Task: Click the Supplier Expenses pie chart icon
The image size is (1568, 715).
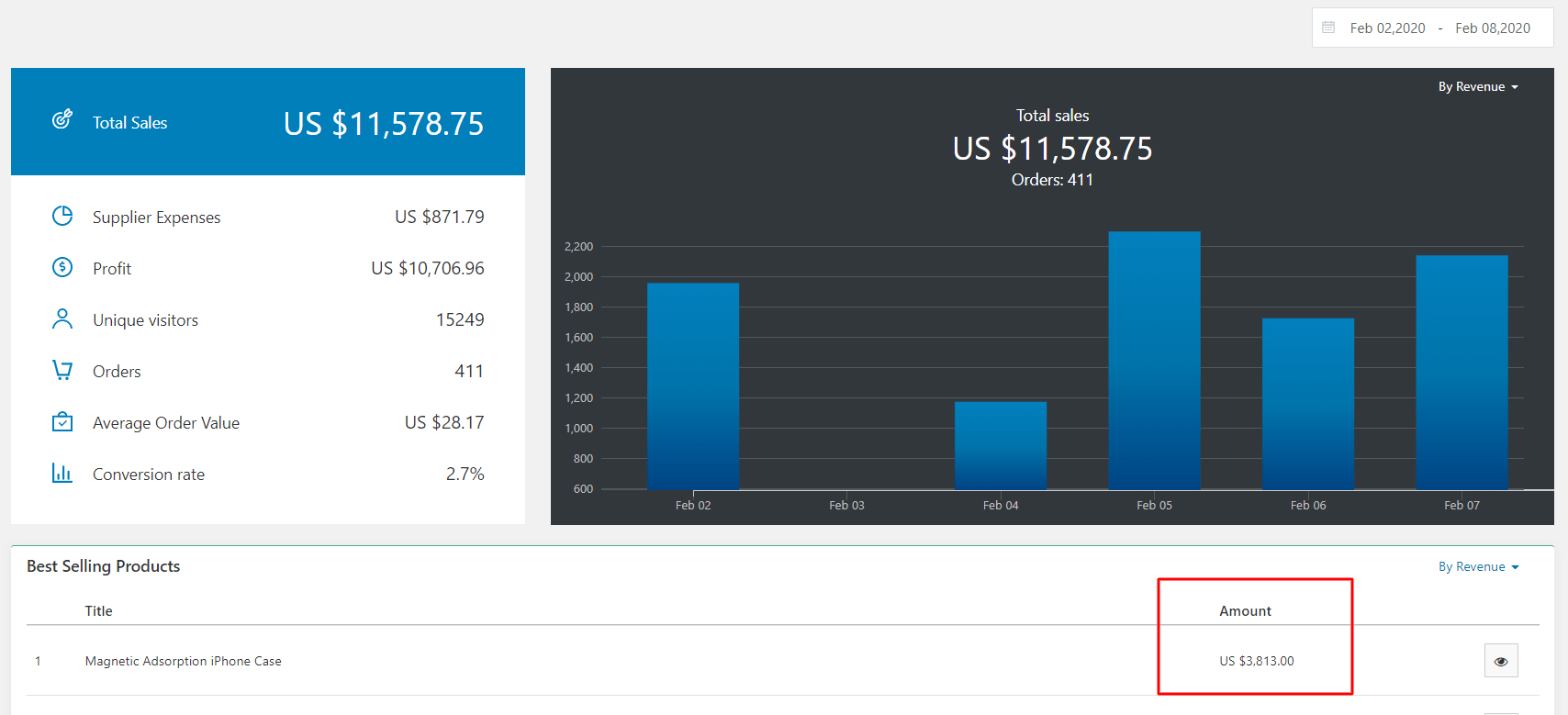Action: pyautogui.click(x=62, y=216)
